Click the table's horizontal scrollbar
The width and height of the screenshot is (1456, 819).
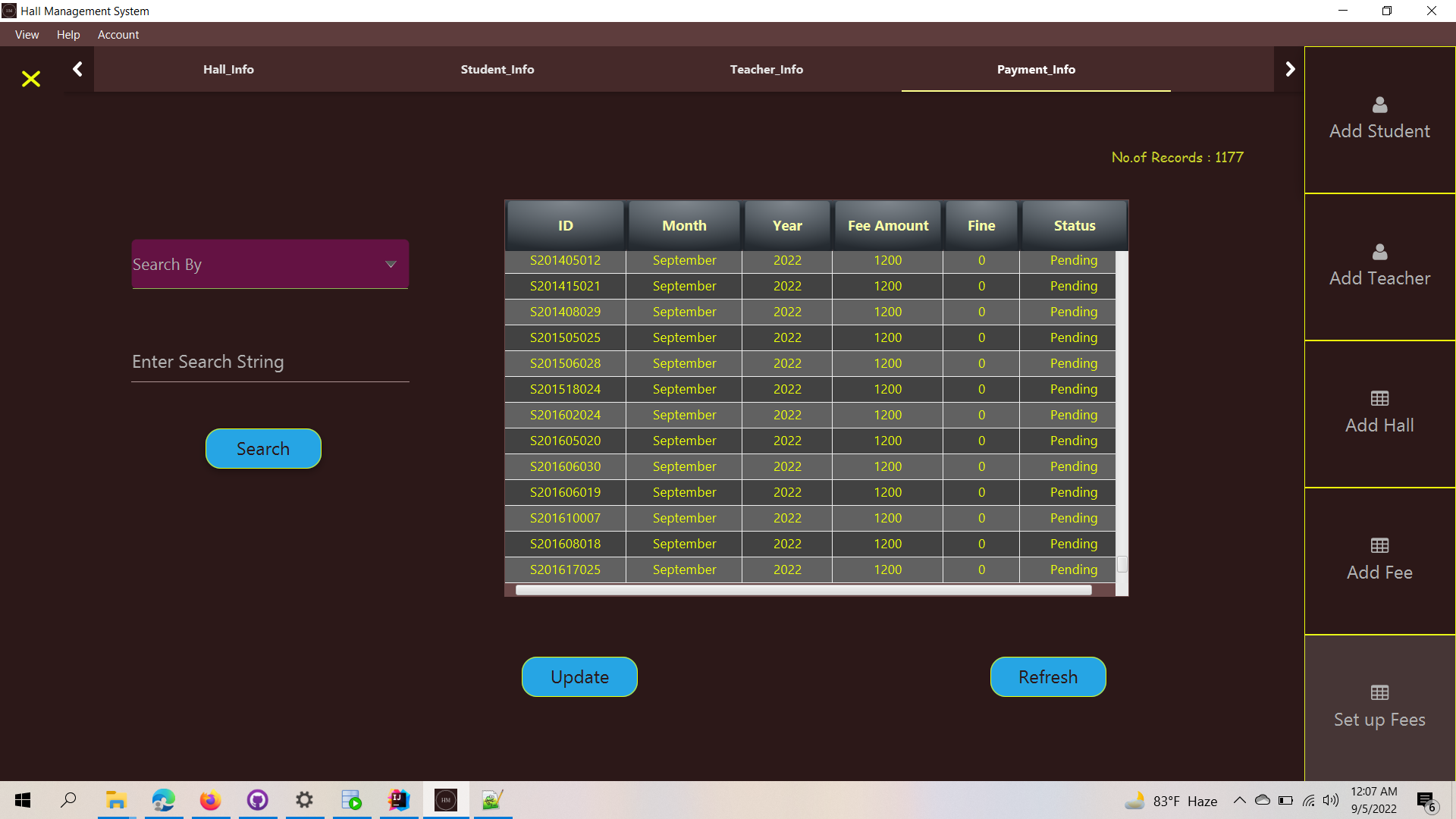pos(804,589)
